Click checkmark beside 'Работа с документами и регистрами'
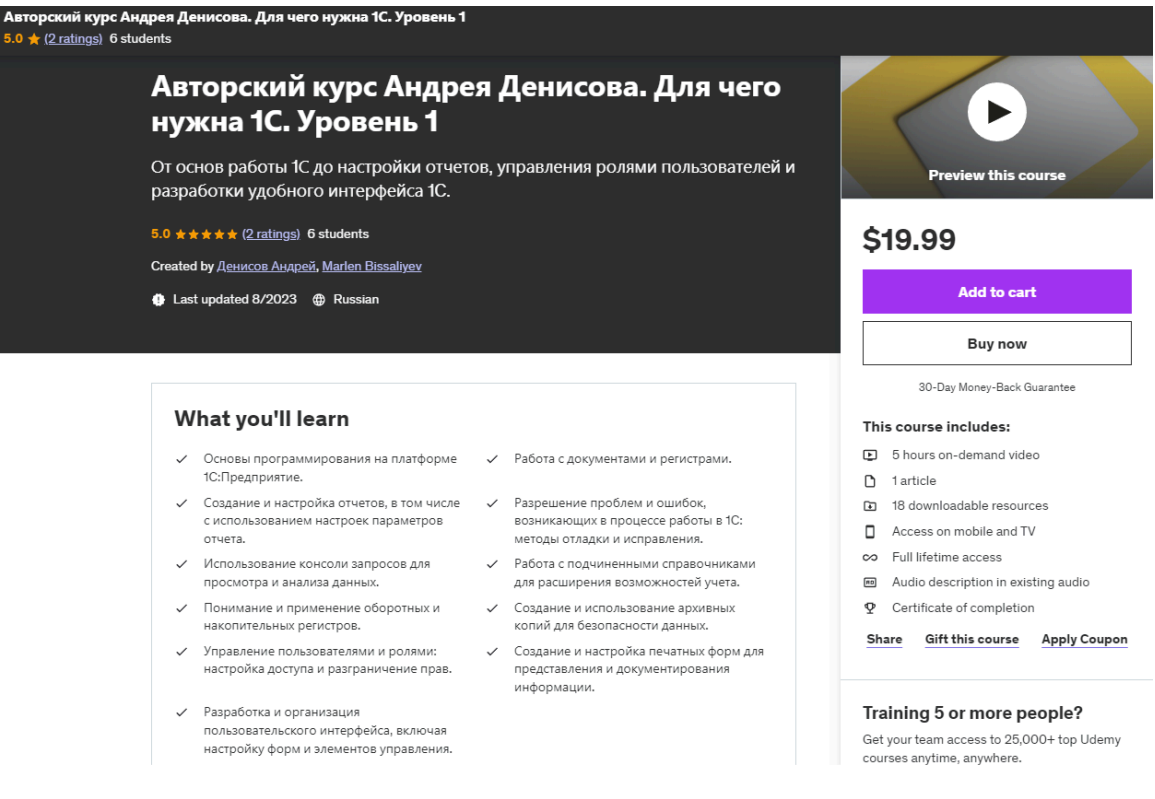Image resolution: width=1155 pixels, height=799 pixels. coord(492,459)
